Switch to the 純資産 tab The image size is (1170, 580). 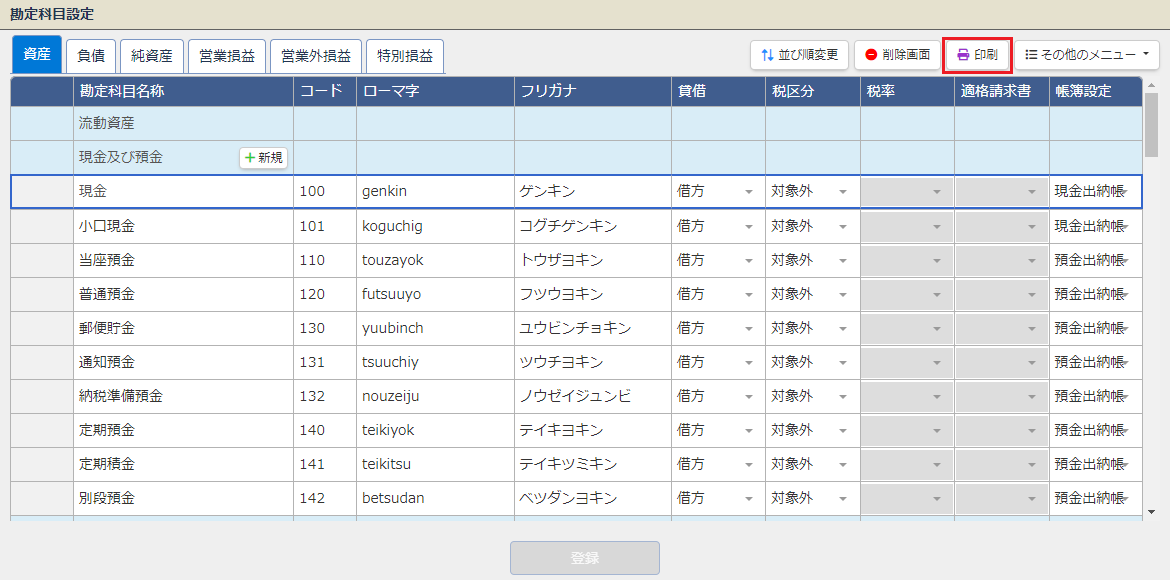tap(152, 57)
